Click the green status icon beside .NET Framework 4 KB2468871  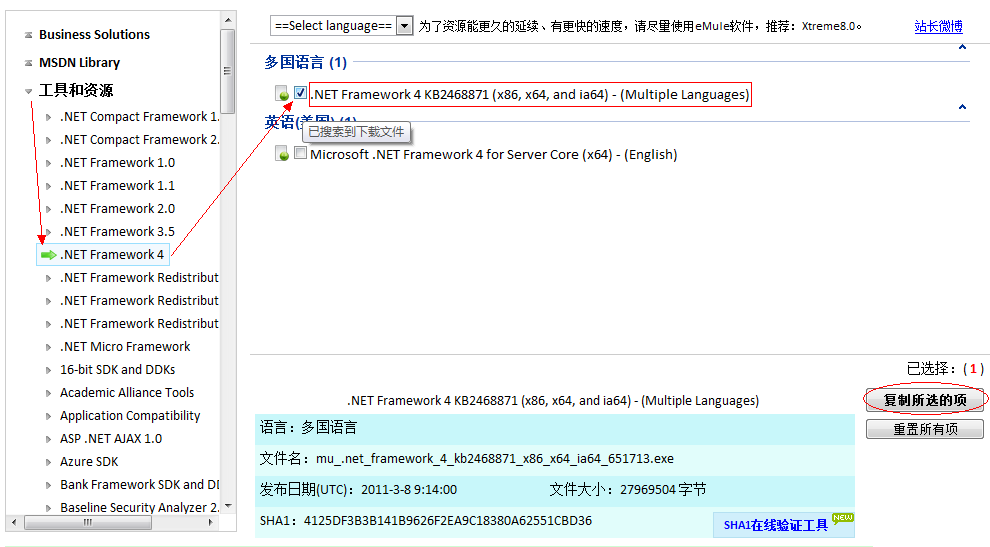pyautogui.click(x=282, y=94)
